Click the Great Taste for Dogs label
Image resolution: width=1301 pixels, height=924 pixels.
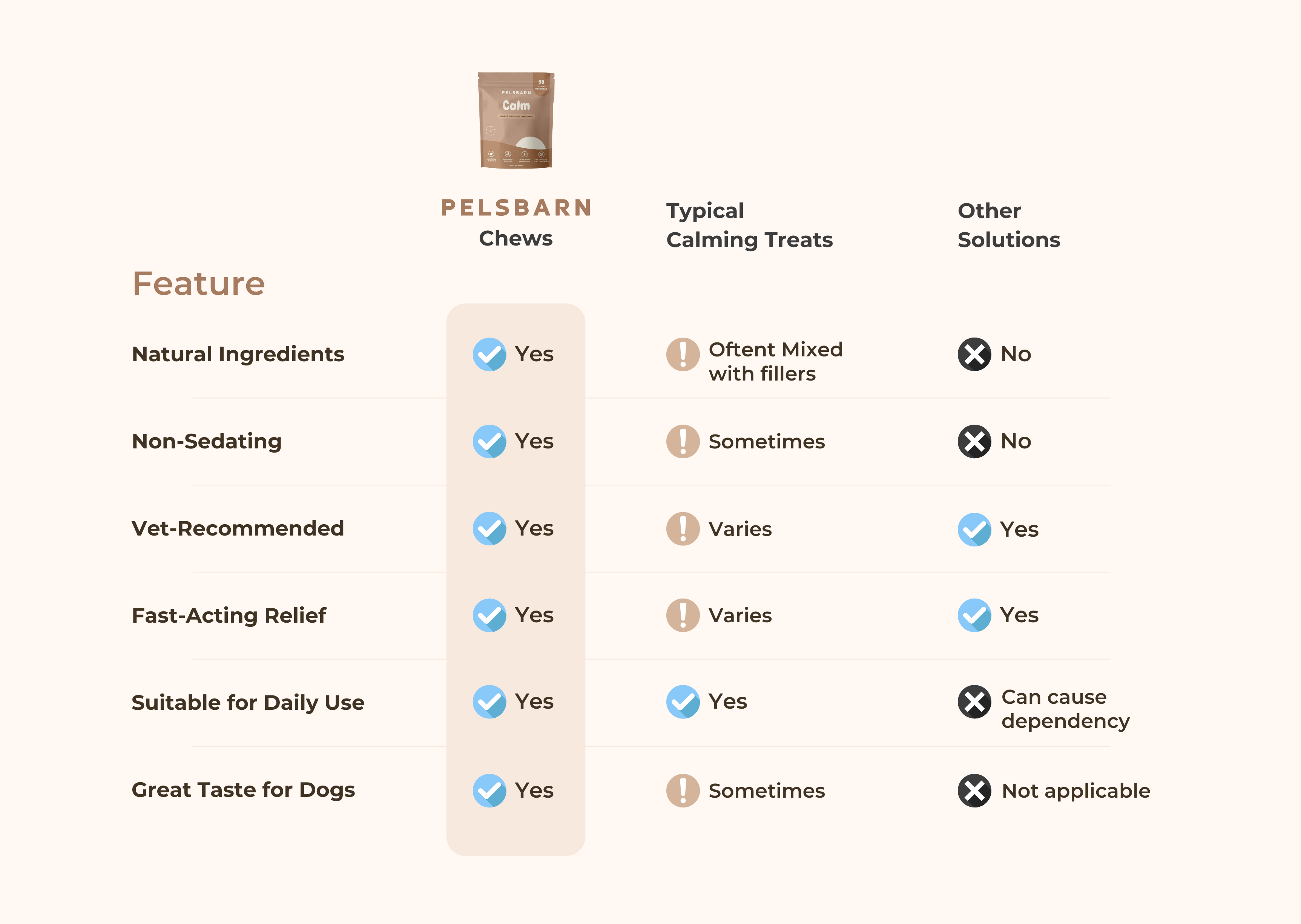244,790
